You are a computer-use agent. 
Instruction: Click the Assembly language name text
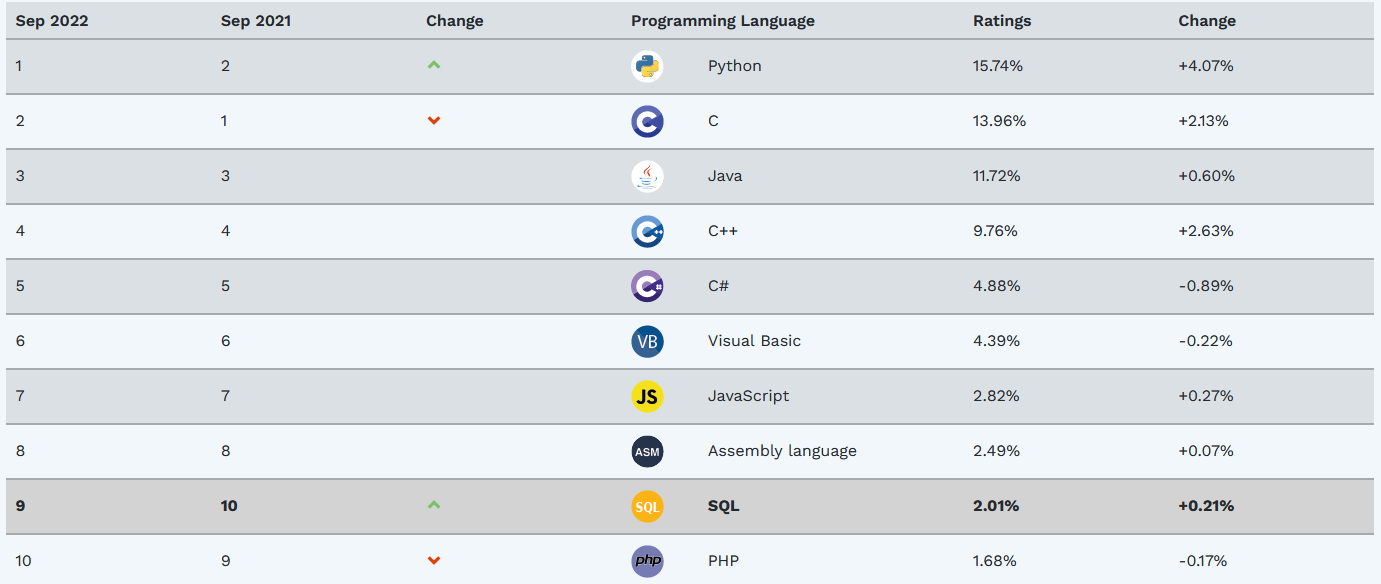(x=781, y=451)
